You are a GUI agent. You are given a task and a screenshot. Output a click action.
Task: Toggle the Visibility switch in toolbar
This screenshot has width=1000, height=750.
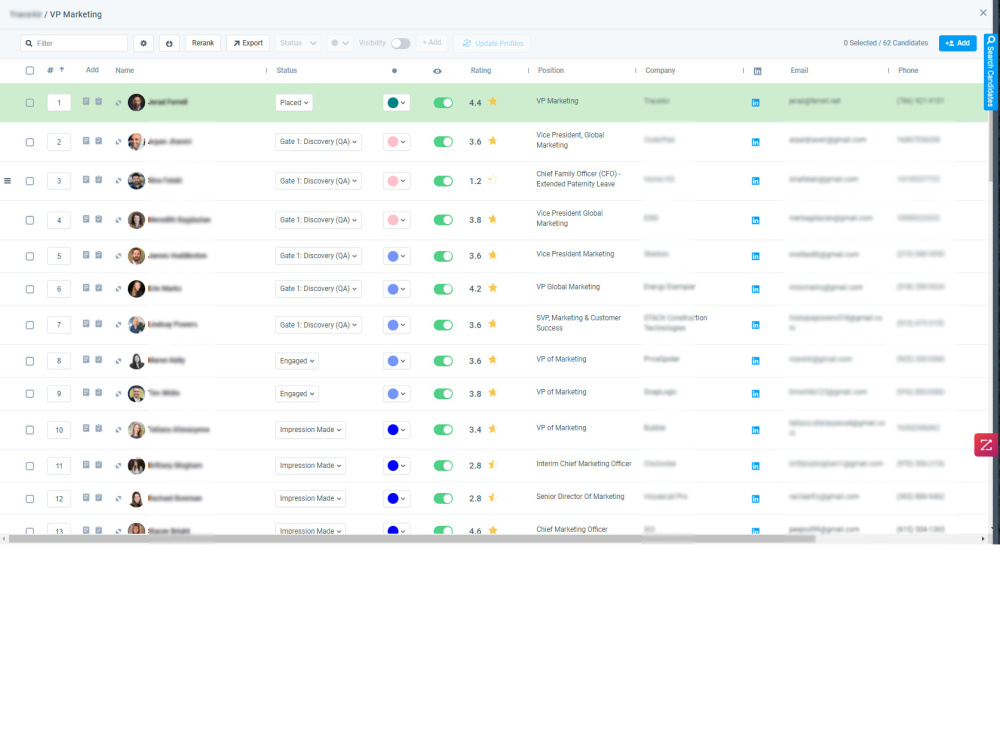pyautogui.click(x=401, y=43)
